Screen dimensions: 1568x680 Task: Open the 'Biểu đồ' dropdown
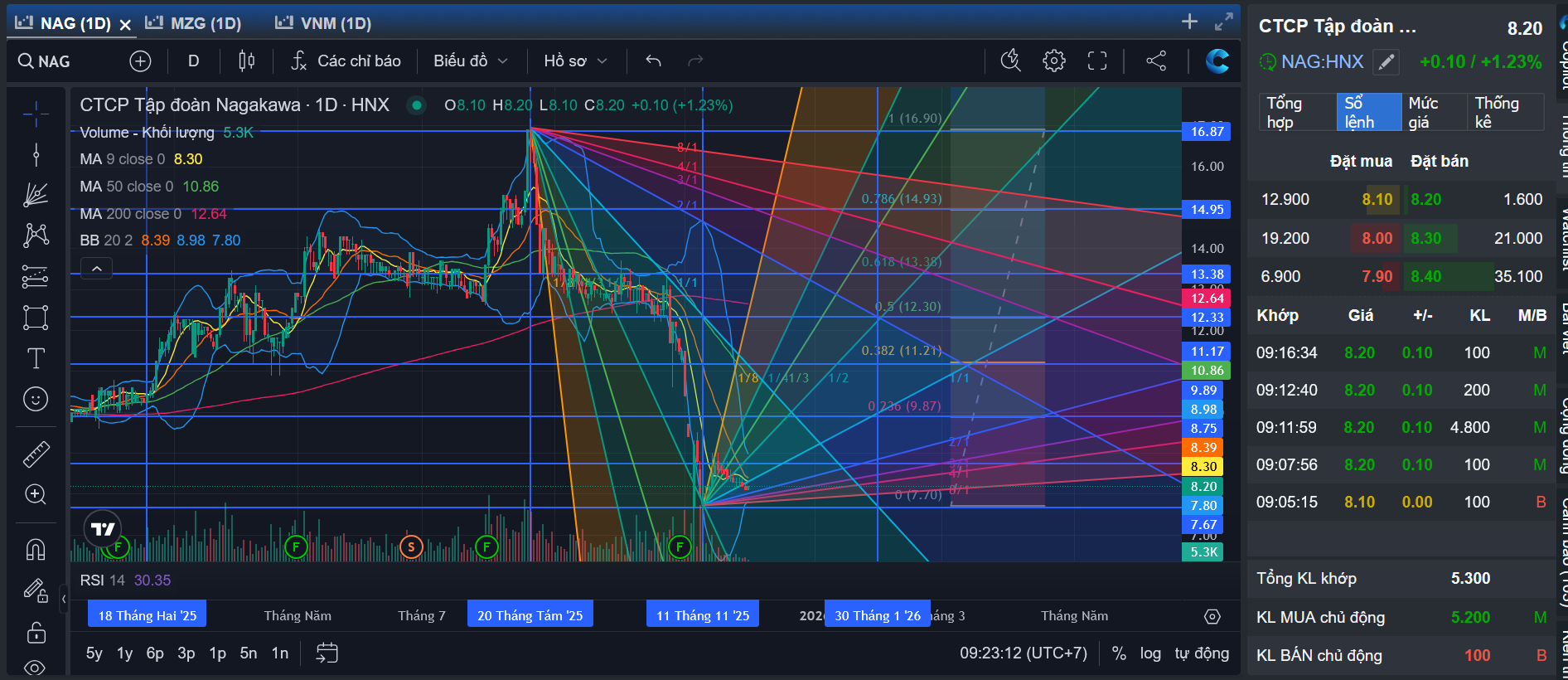coord(471,61)
